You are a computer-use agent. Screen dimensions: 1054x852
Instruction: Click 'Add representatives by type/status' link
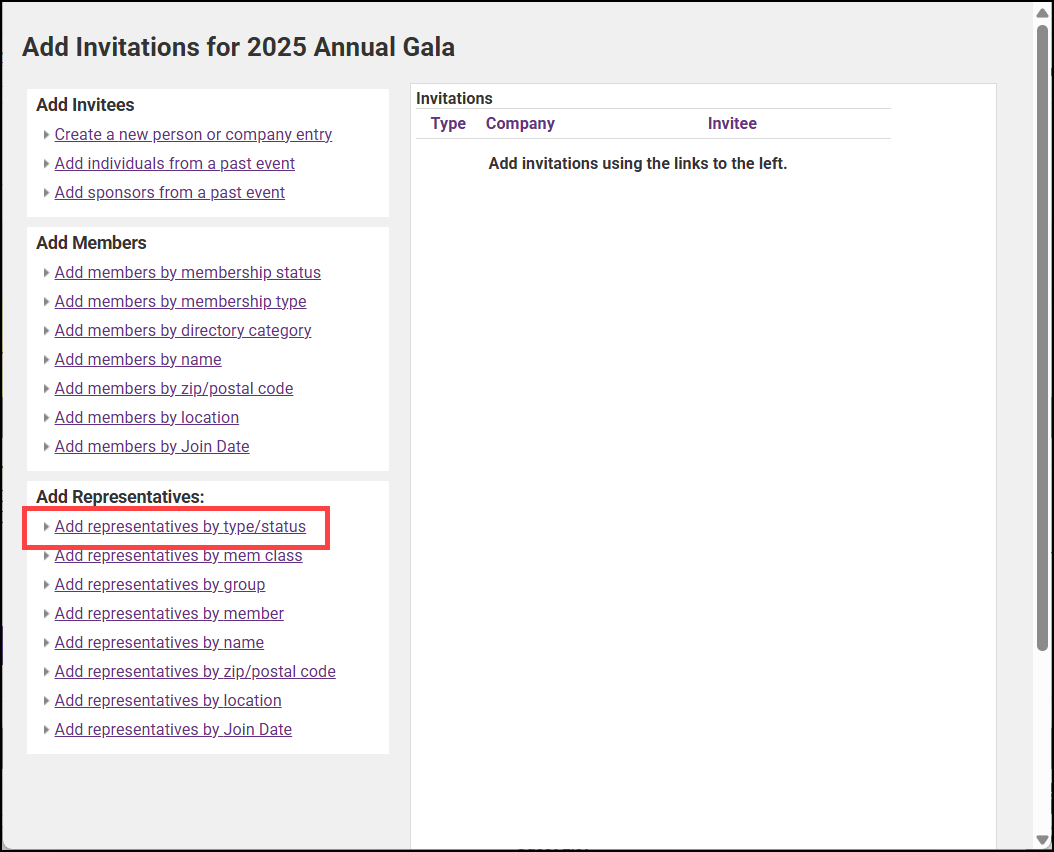180,526
